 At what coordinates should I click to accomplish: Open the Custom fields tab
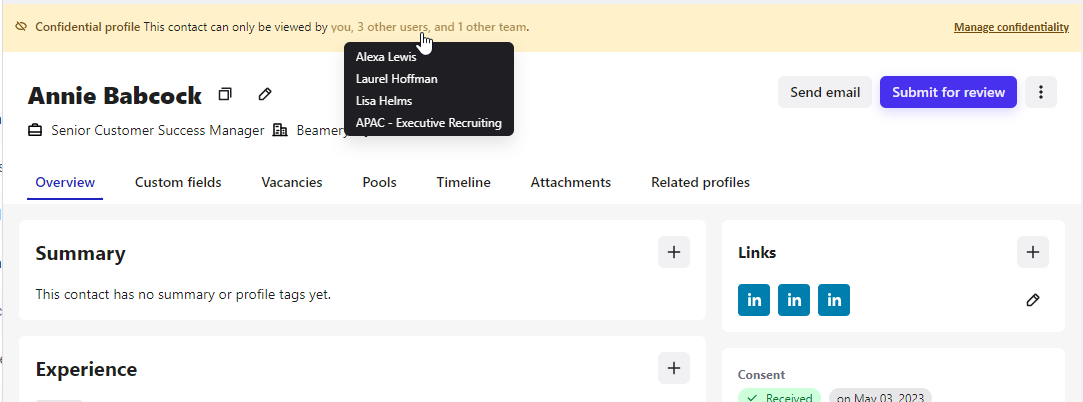pos(178,182)
